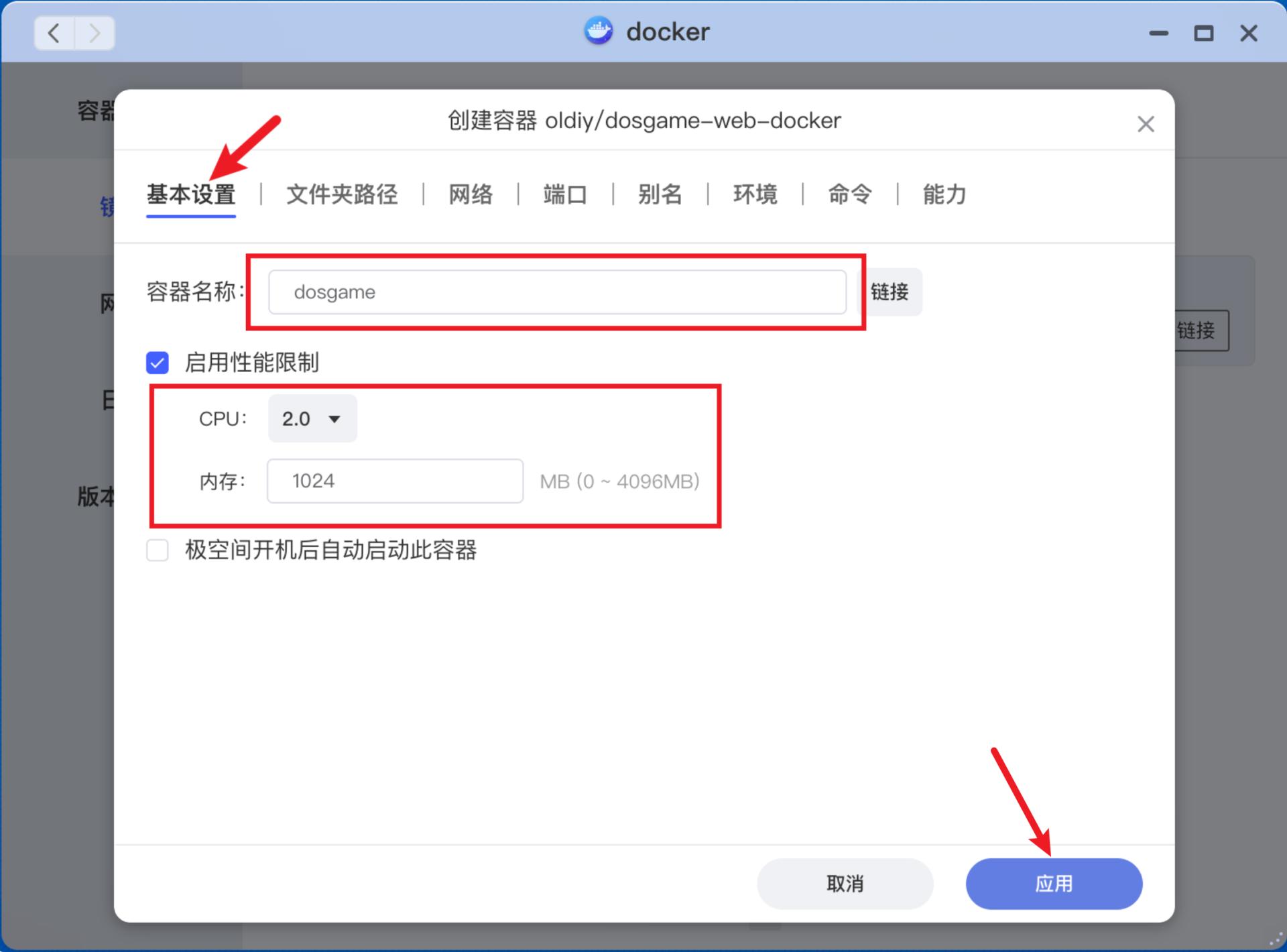
Task: Click the 应用 button to apply
Action: 1054,884
